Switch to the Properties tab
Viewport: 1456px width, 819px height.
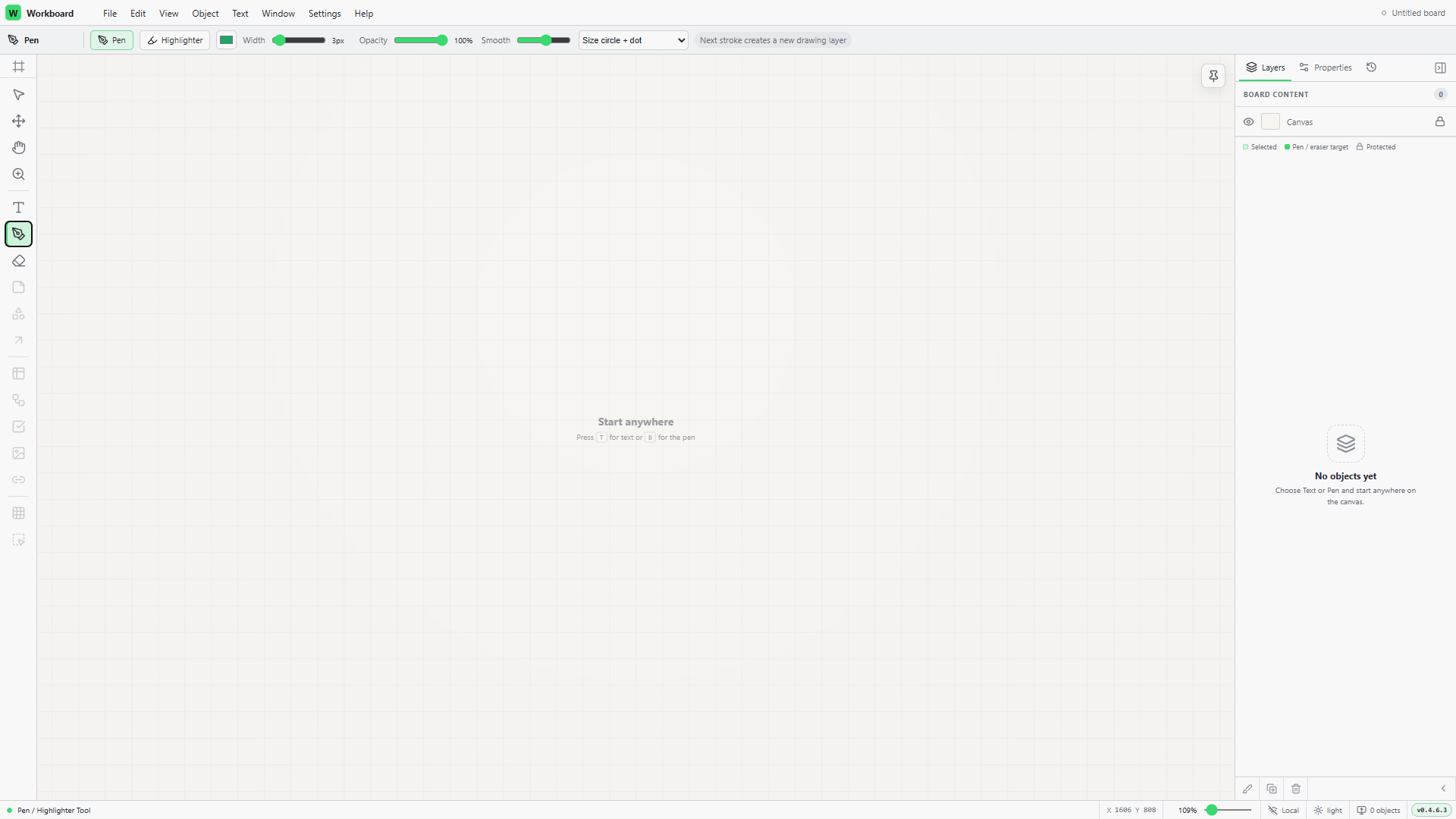click(1325, 67)
